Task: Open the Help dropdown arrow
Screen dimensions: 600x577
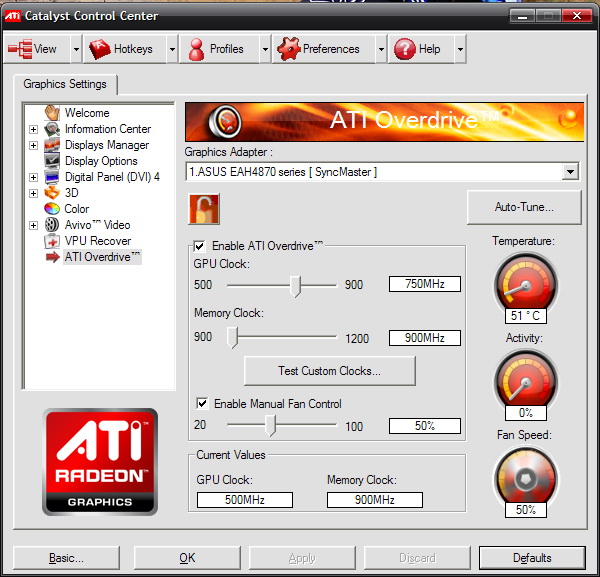Action: [460, 49]
